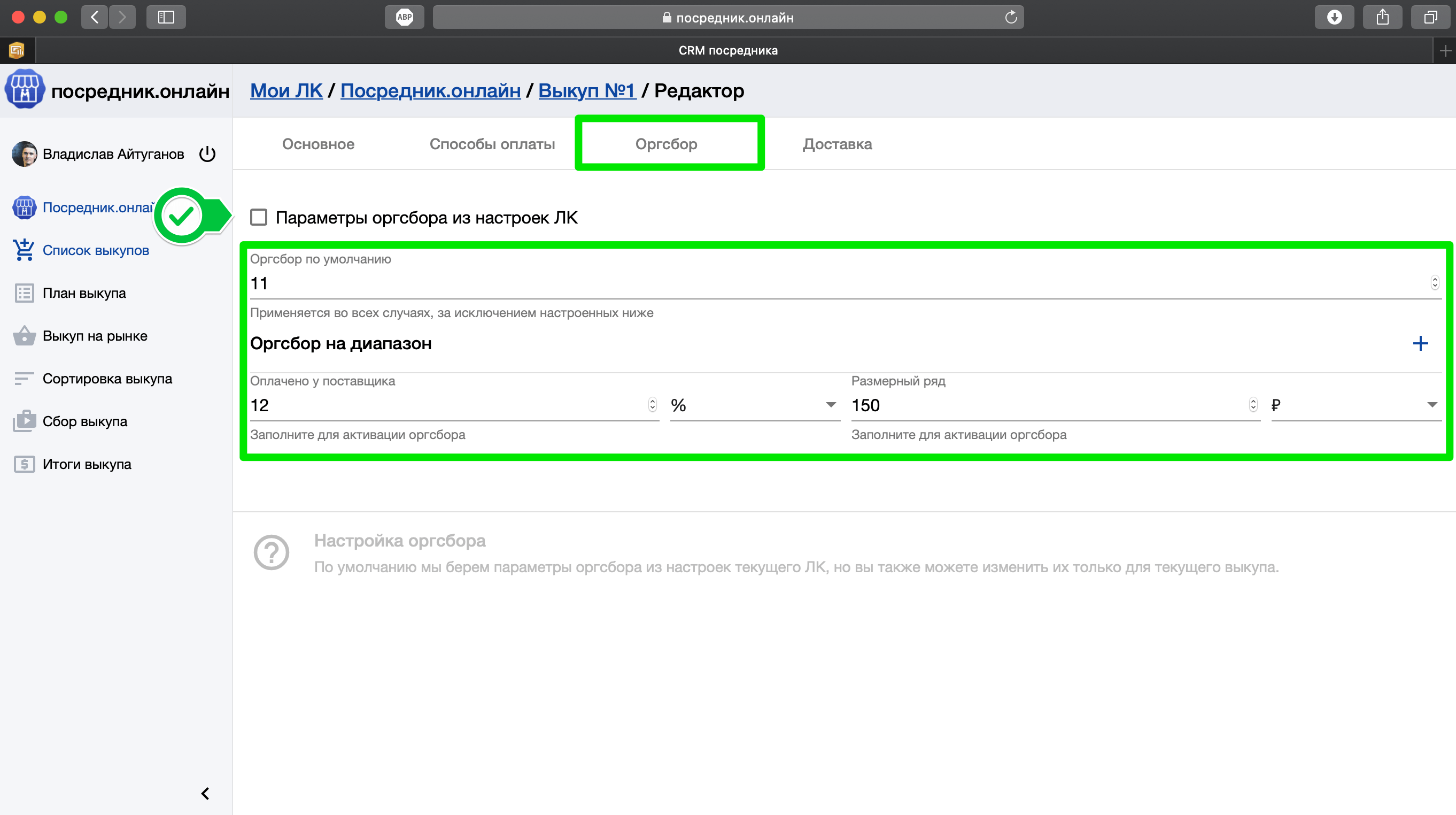Open Выкуп №1 breadcrumb link
1456x815 pixels.
click(x=587, y=90)
